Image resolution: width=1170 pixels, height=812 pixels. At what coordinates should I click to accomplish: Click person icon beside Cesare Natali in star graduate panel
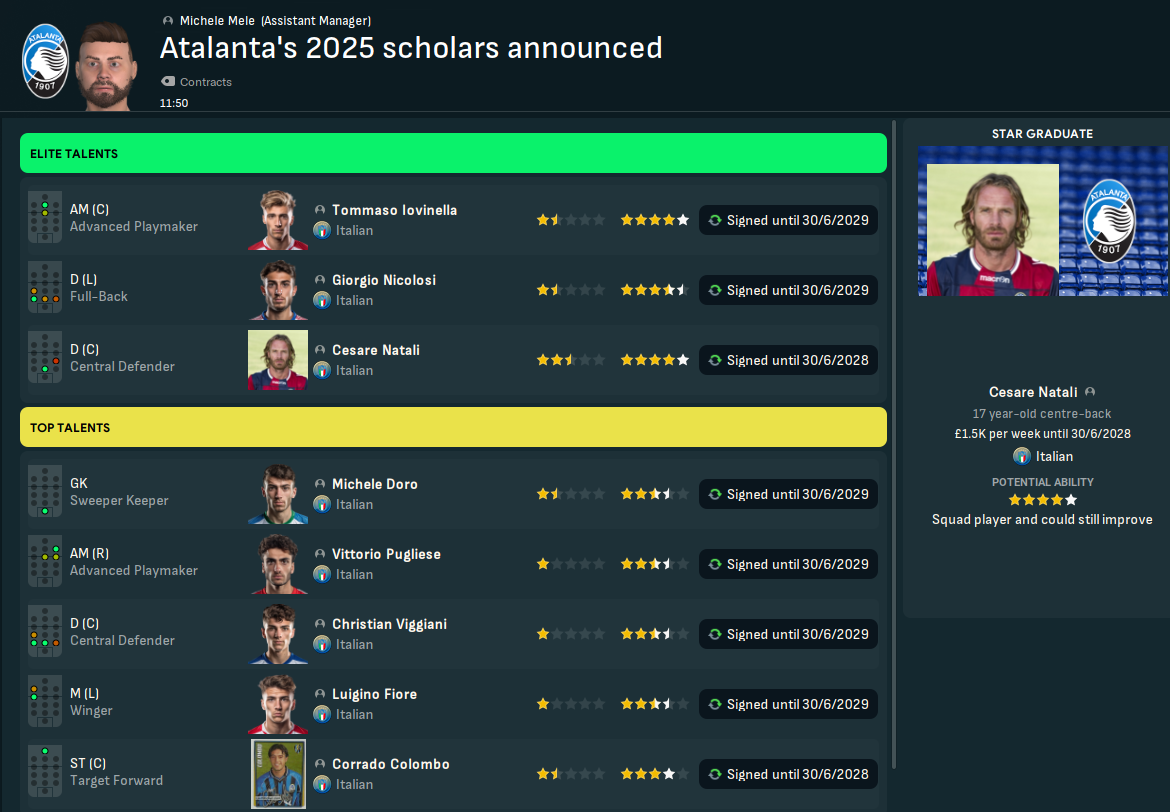[x=1089, y=392]
